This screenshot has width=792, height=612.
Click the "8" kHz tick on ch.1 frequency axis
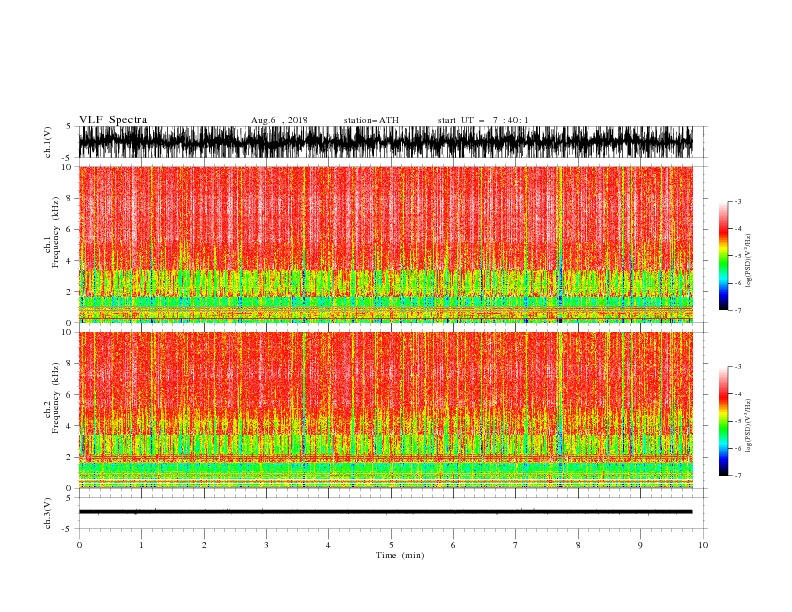coord(69,198)
